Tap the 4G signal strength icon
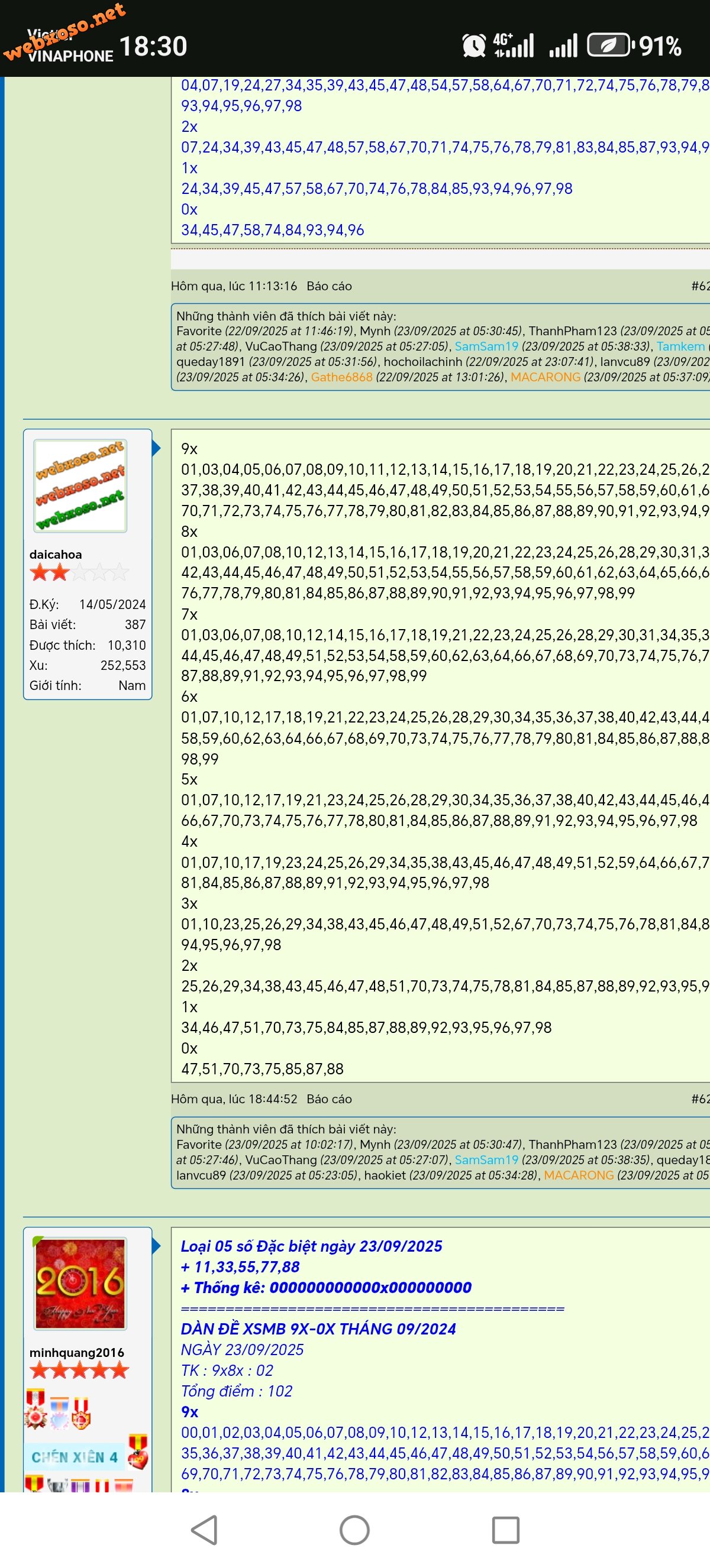Viewport: 710px width, 1568px height. 514,46
